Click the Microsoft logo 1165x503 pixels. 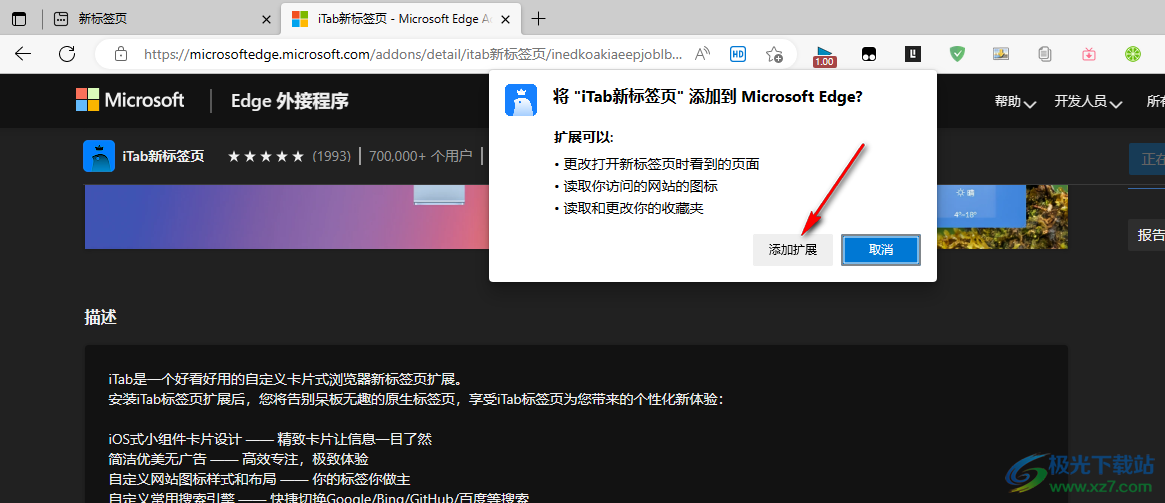coord(130,100)
